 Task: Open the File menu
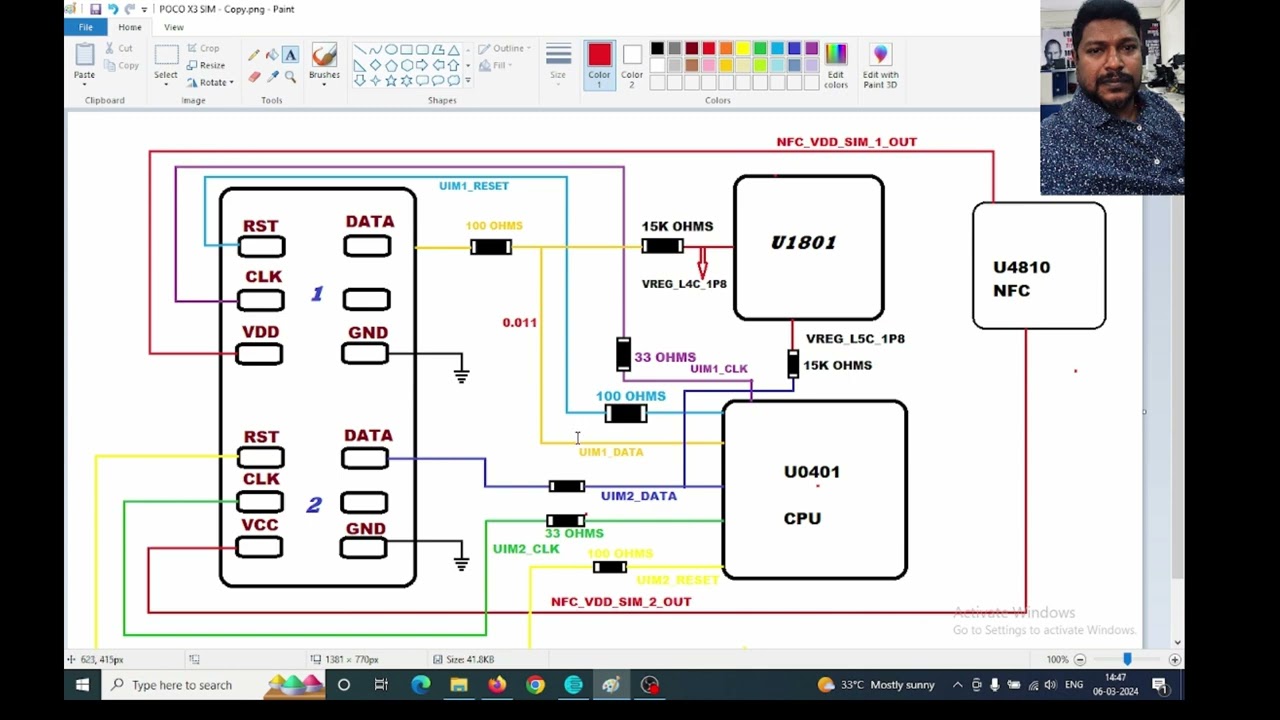(86, 27)
